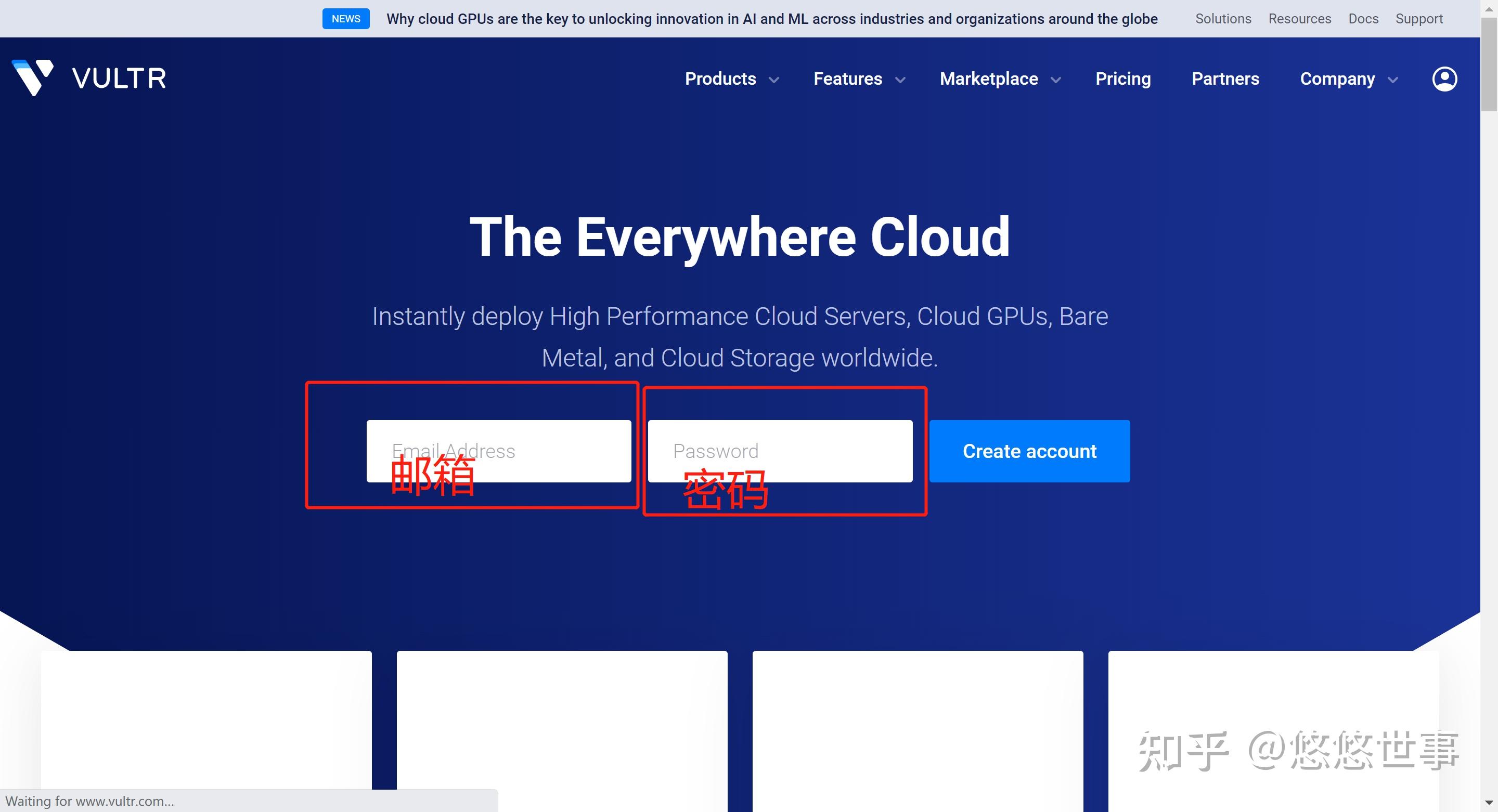This screenshot has height=812, width=1498.
Task: Expand the Products dropdown chevron
Action: (x=774, y=80)
